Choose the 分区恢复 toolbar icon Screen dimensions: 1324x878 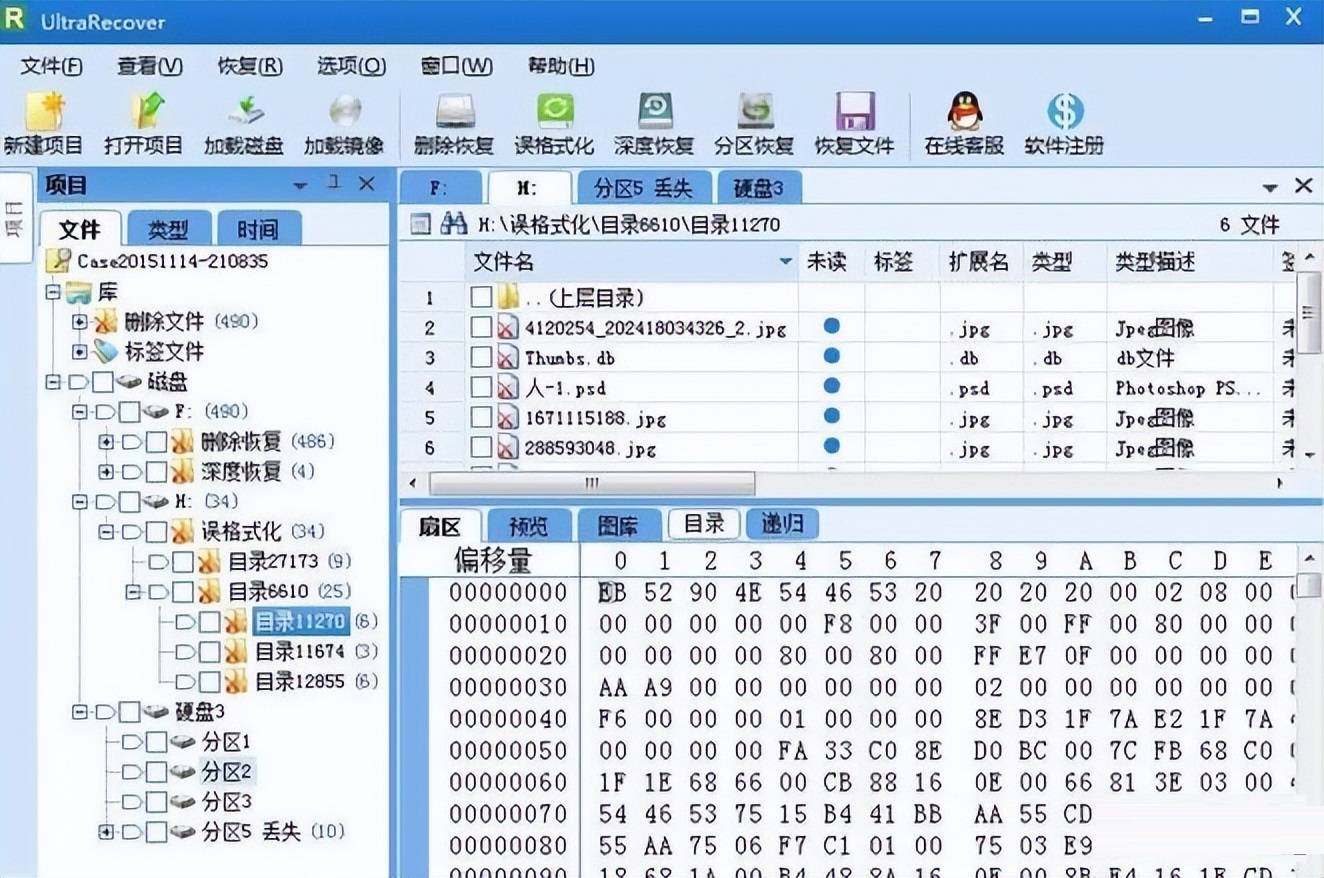(x=755, y=112)
